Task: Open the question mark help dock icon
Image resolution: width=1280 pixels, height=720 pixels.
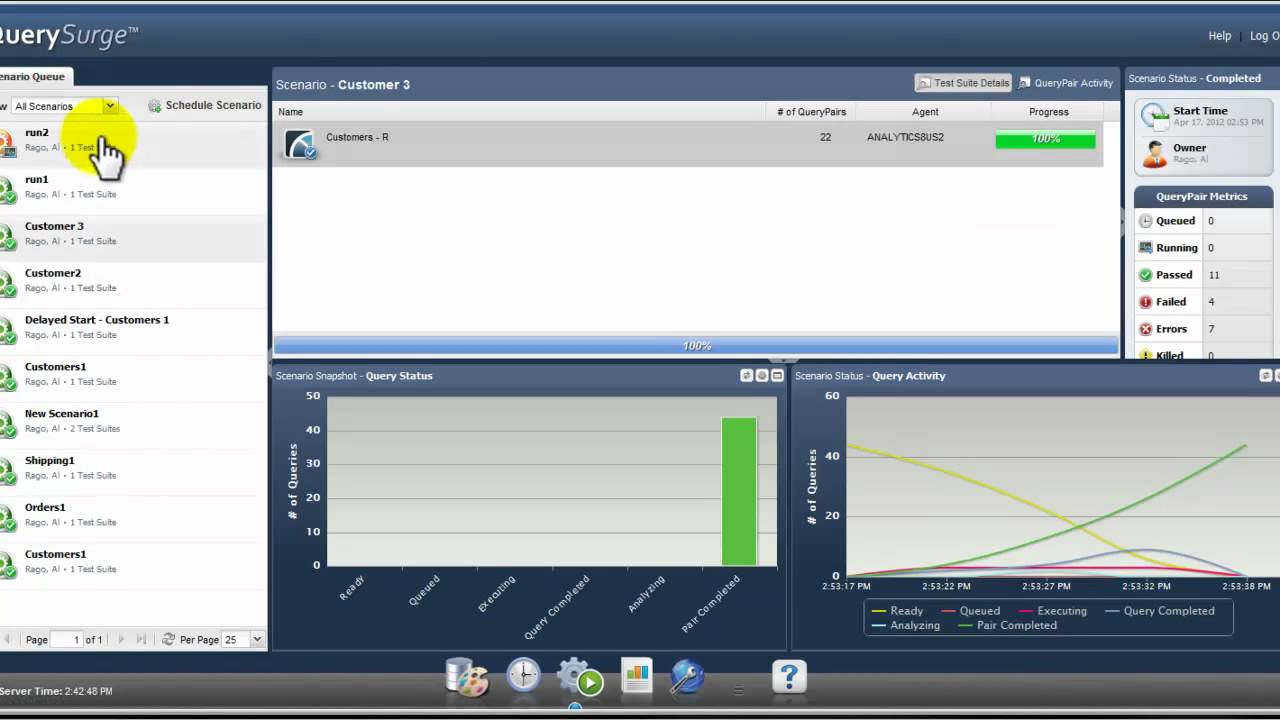Action: click(x=789, y=677)
